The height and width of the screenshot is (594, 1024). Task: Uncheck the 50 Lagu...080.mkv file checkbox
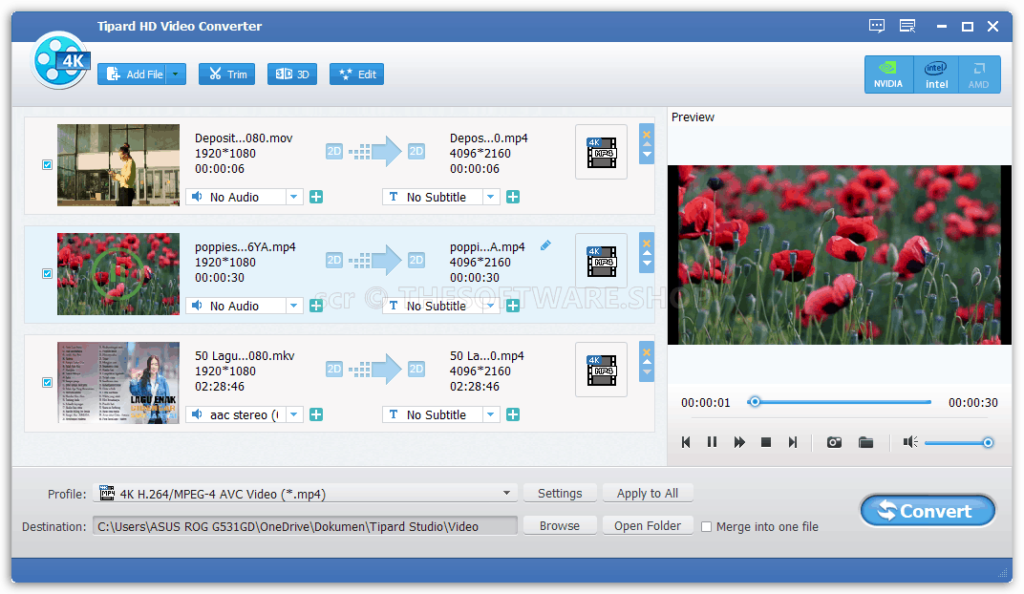[47, 383]
